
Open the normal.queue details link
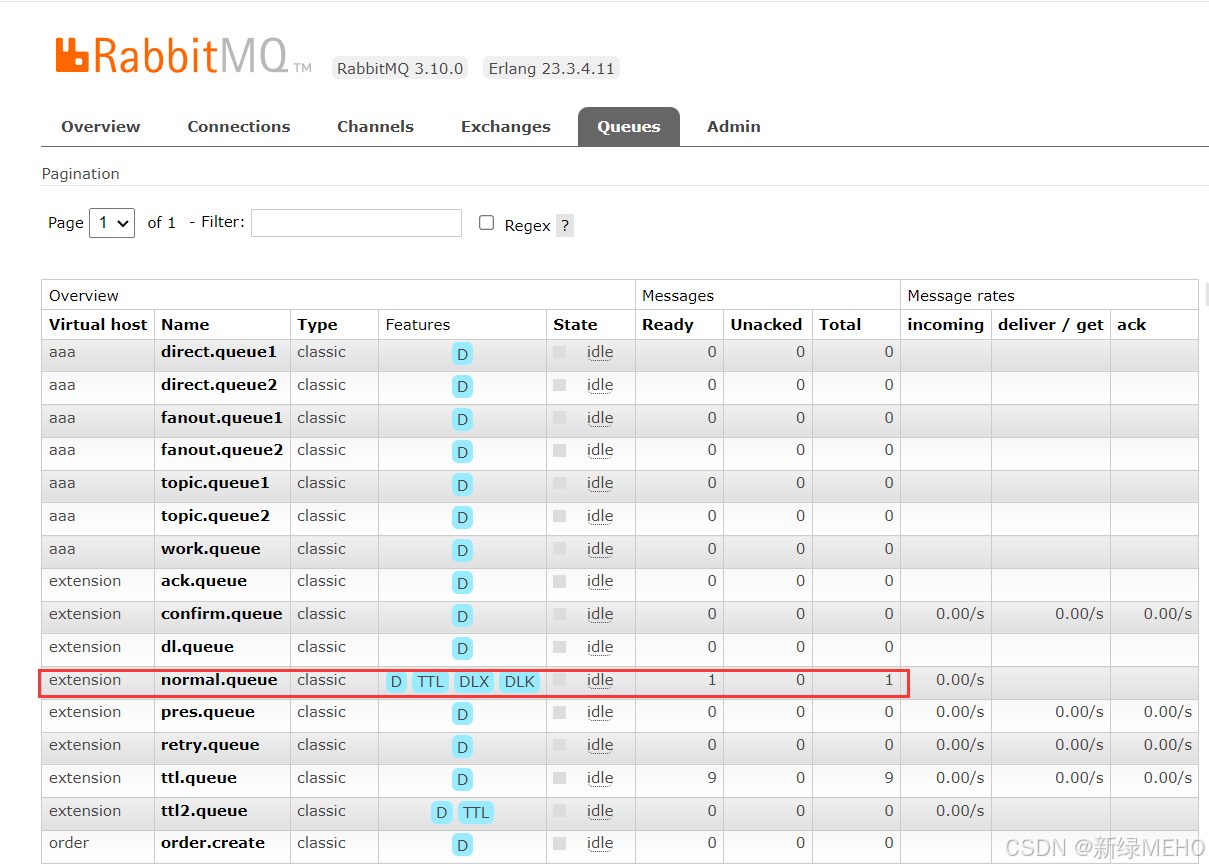tap(219, 680)
